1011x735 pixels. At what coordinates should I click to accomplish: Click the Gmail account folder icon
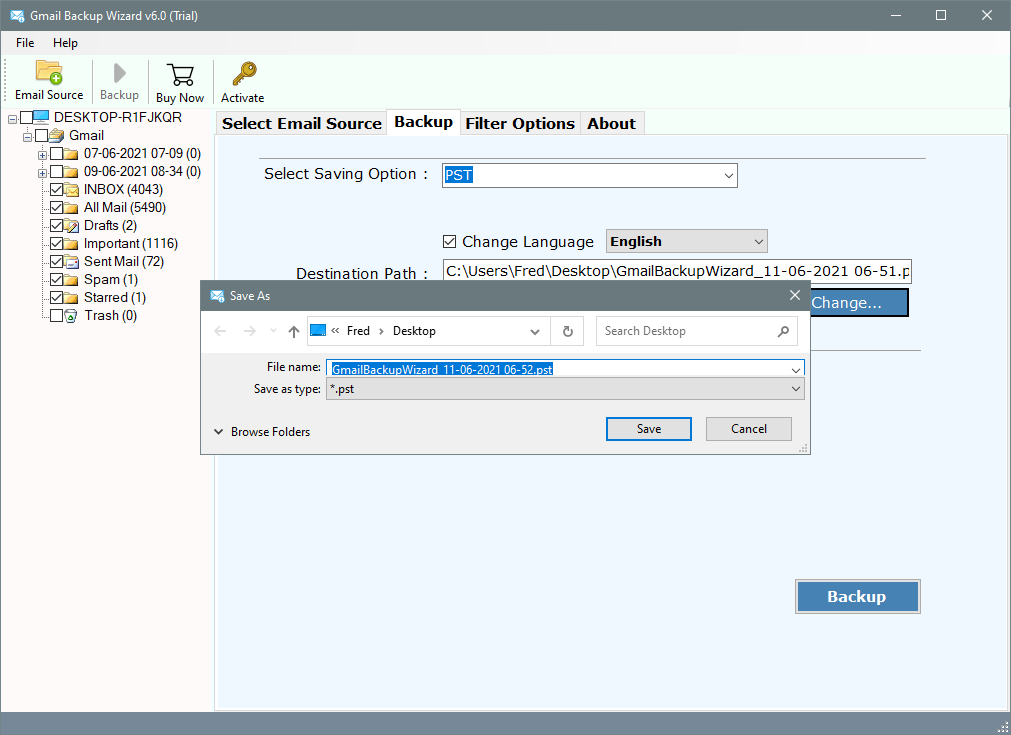click(57, 135)
